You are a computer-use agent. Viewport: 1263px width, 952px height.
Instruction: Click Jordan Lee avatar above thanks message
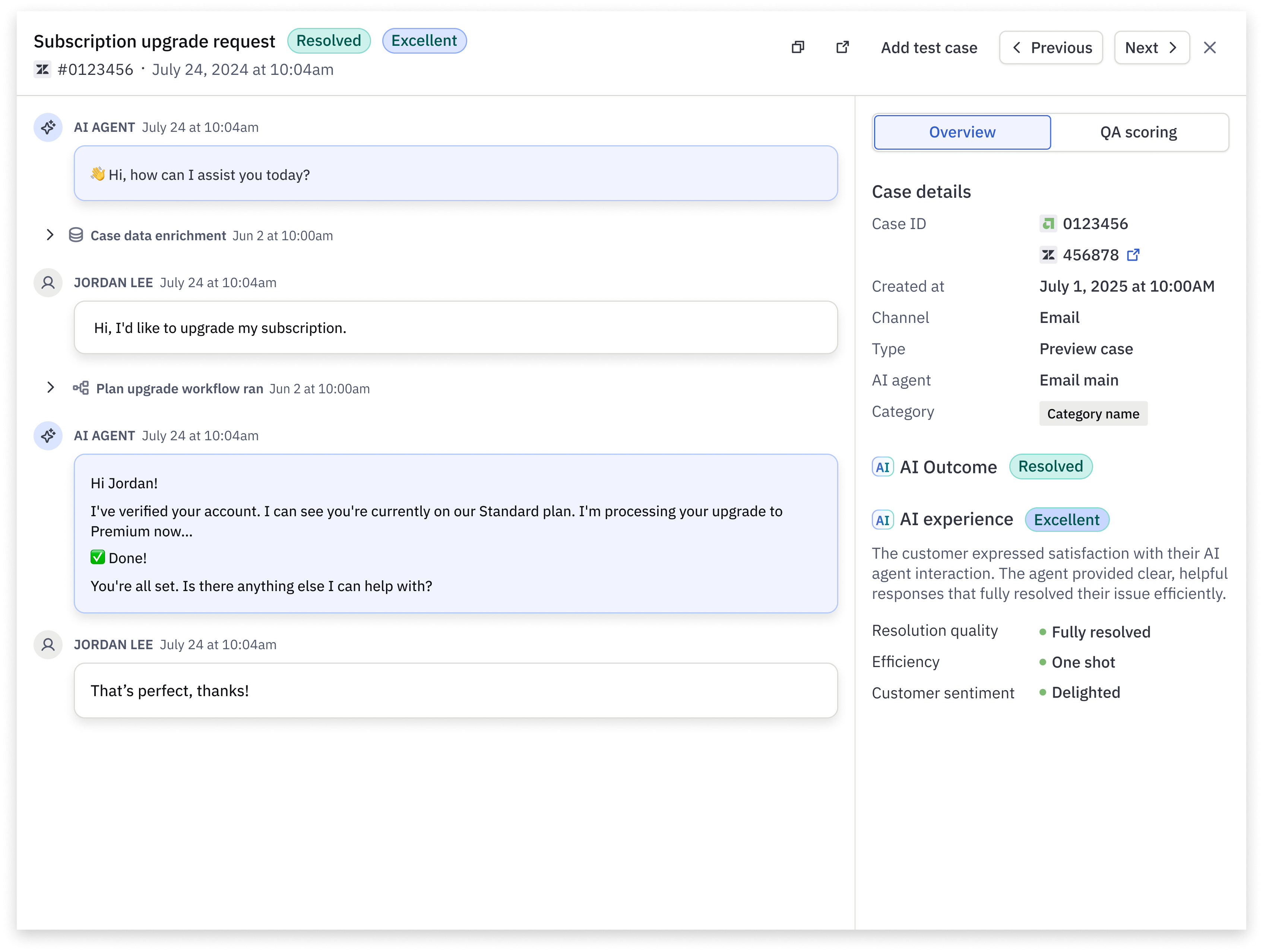click(x=48, y=644)
